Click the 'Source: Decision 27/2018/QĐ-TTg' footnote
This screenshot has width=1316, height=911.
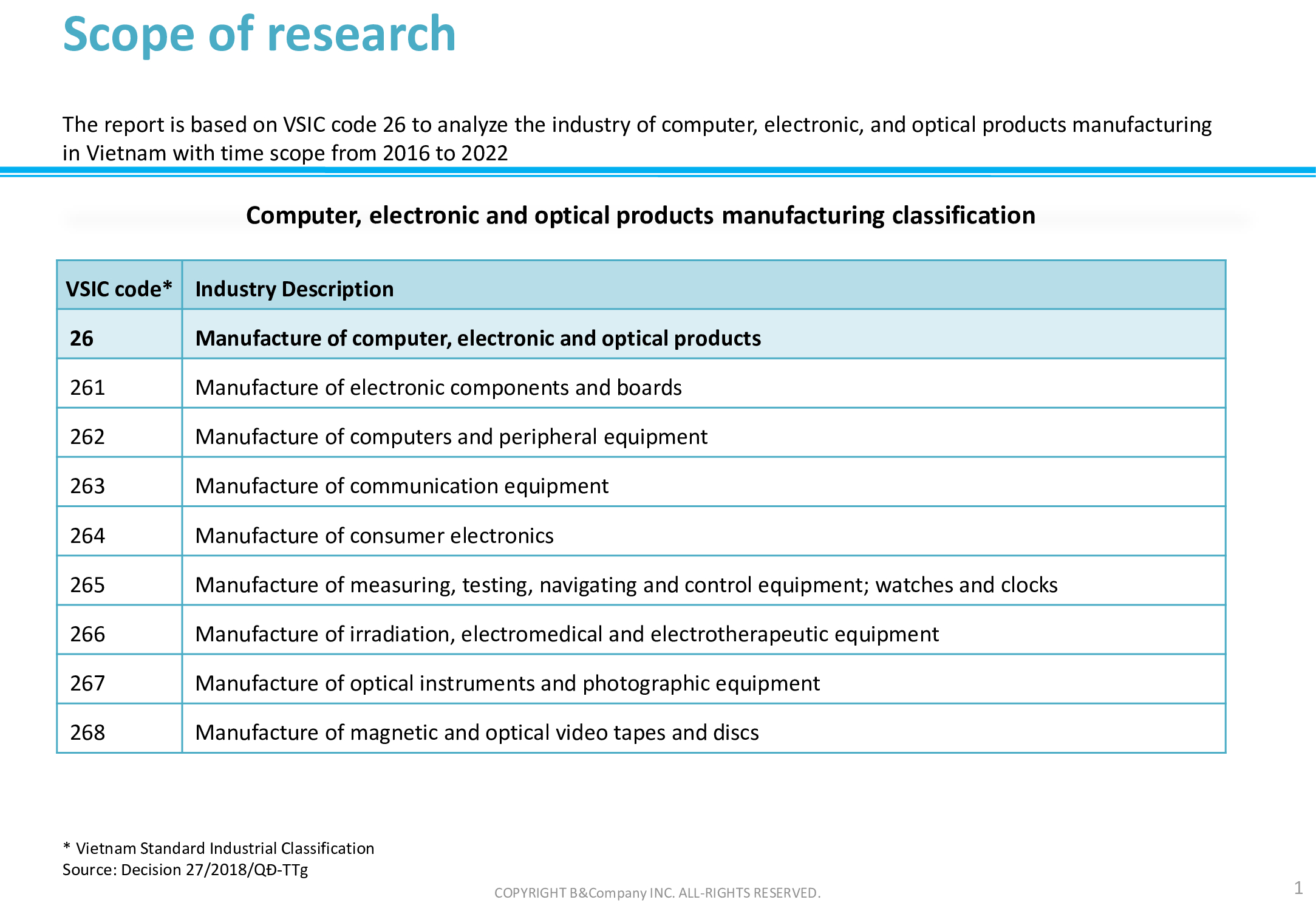point(185,870)
